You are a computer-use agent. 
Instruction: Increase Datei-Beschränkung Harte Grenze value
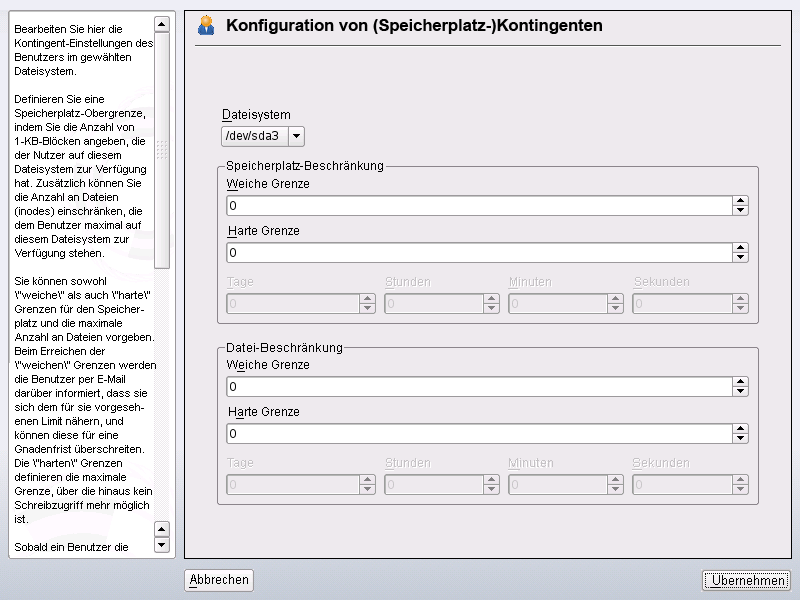click(740, 429)
